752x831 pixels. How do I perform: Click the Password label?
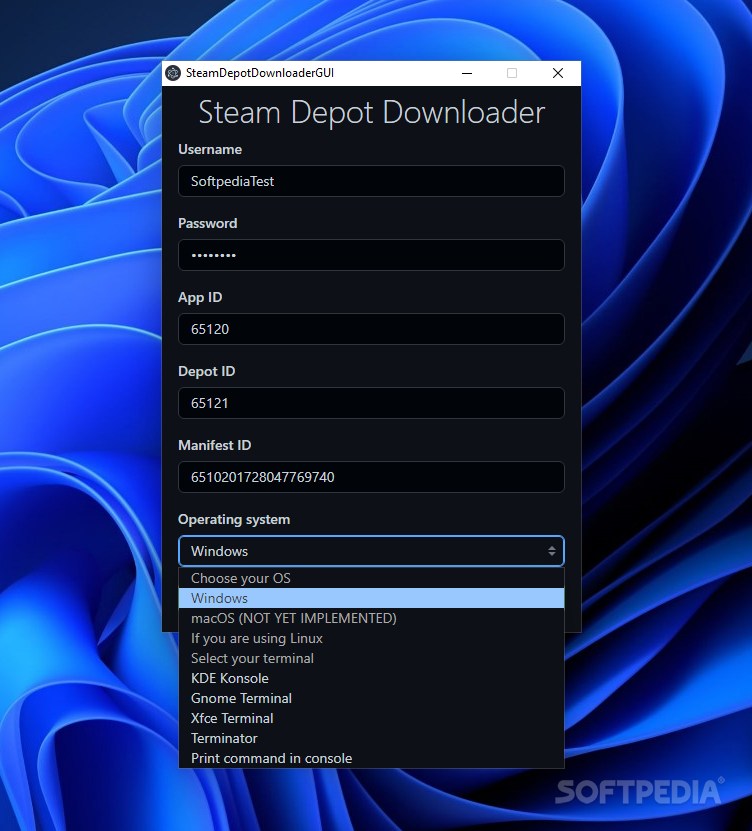pos(208,224)
